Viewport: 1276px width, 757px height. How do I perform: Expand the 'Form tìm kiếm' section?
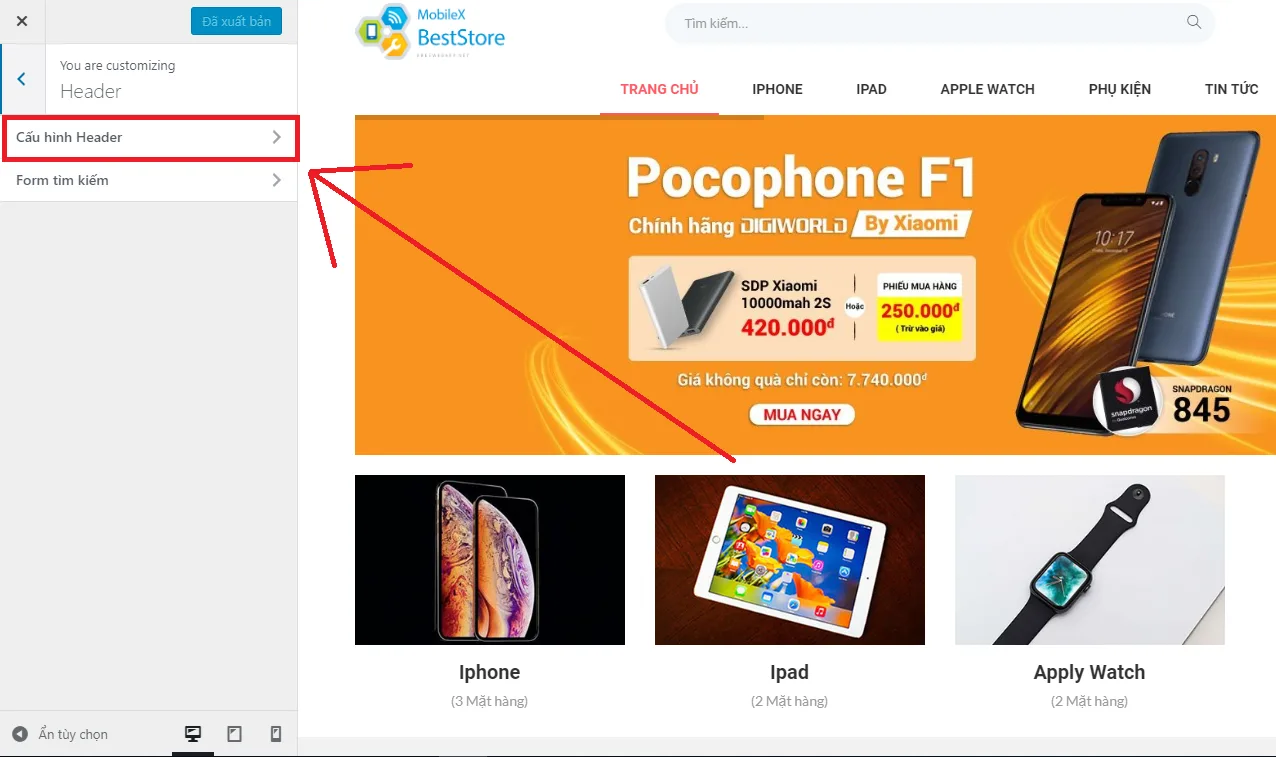[149, 180]
